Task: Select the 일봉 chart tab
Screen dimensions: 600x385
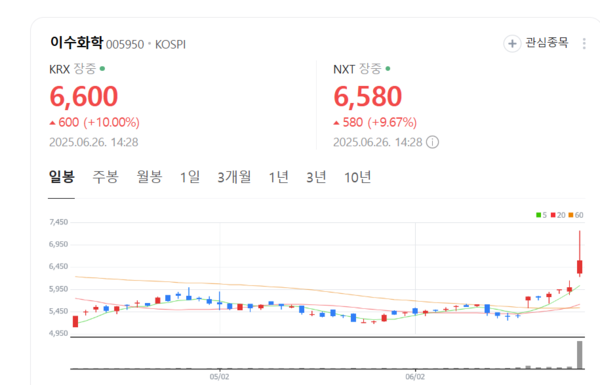Action: (x=61, y=177)
